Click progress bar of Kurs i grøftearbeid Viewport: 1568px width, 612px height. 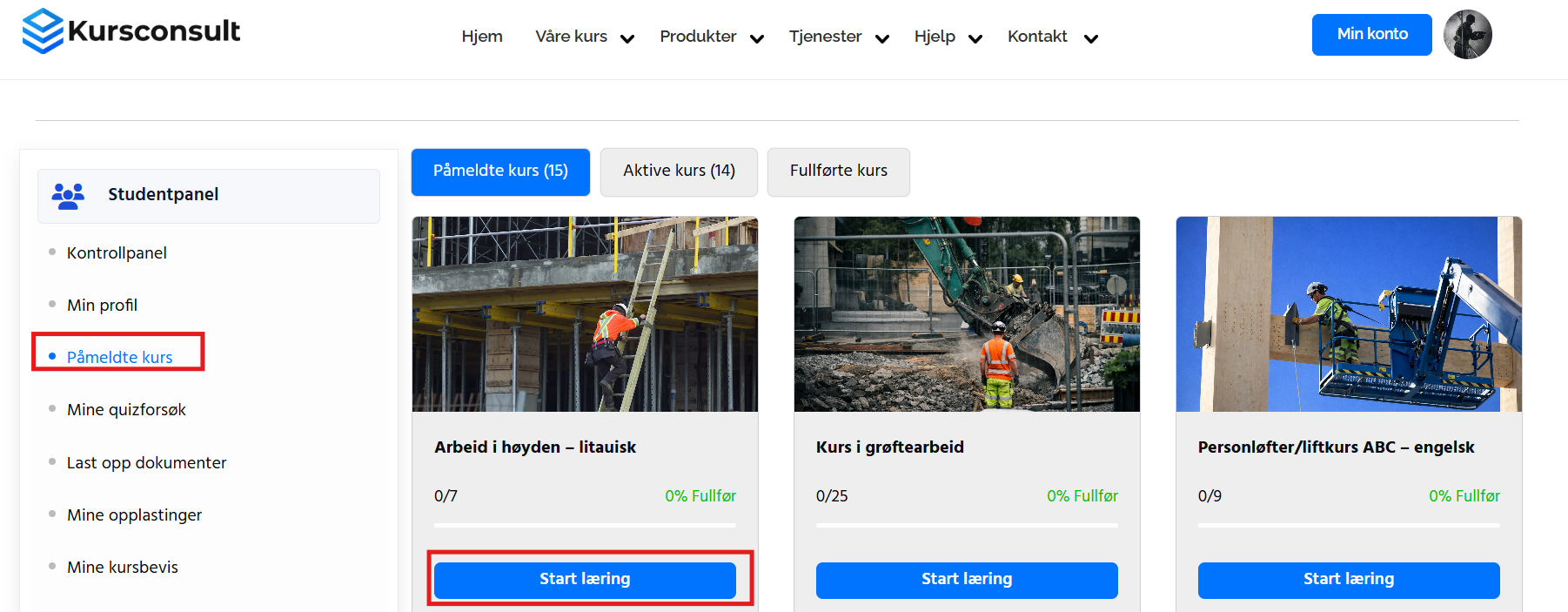tap(967, 526)
